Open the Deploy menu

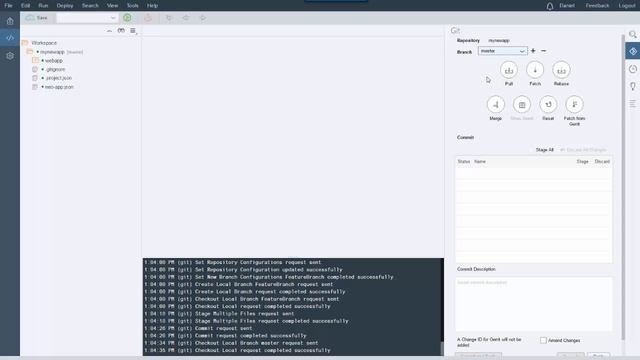[x=65, y=6]
